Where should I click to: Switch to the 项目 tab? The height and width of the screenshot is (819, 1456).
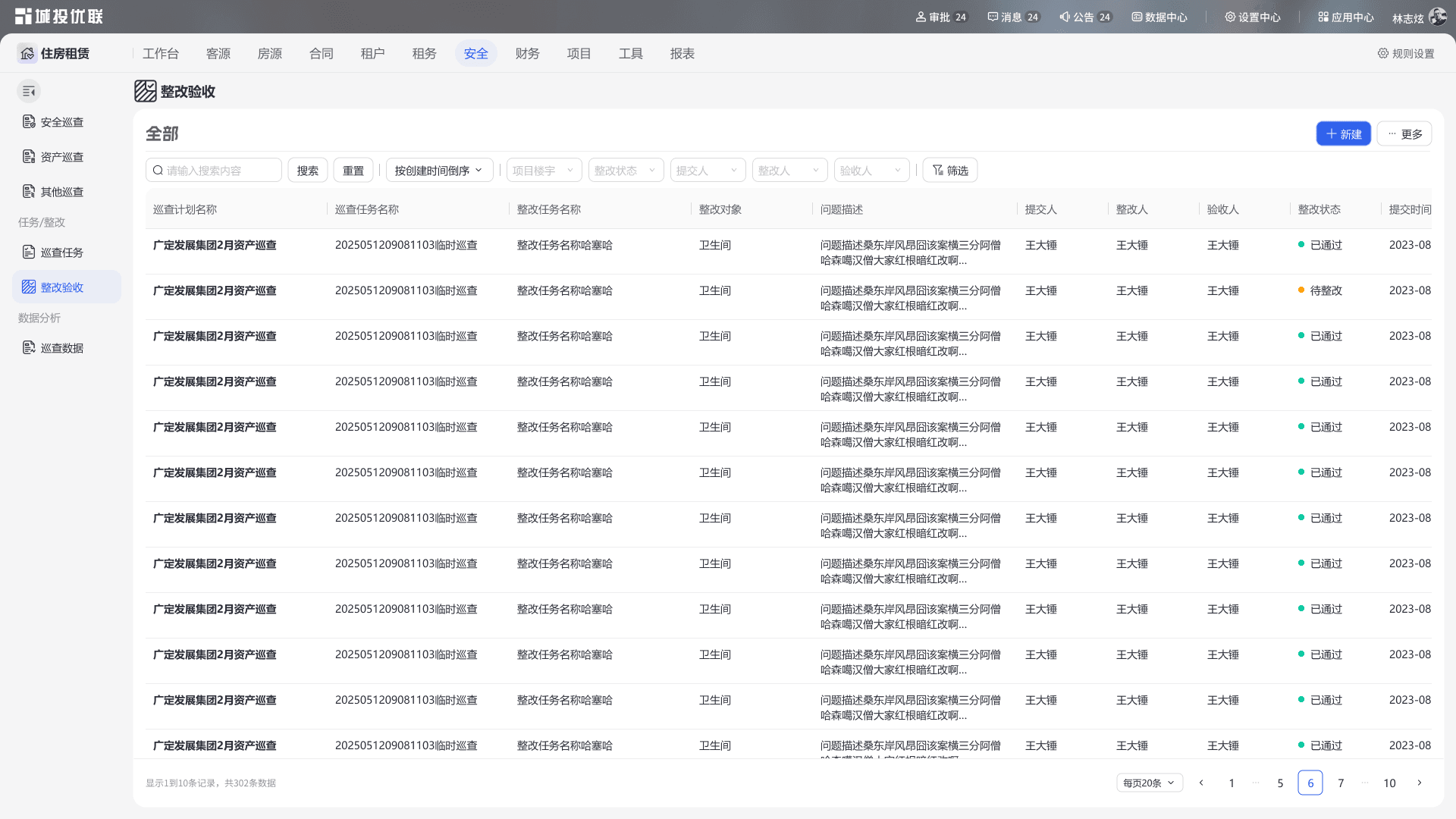click(x=579, y=53)
